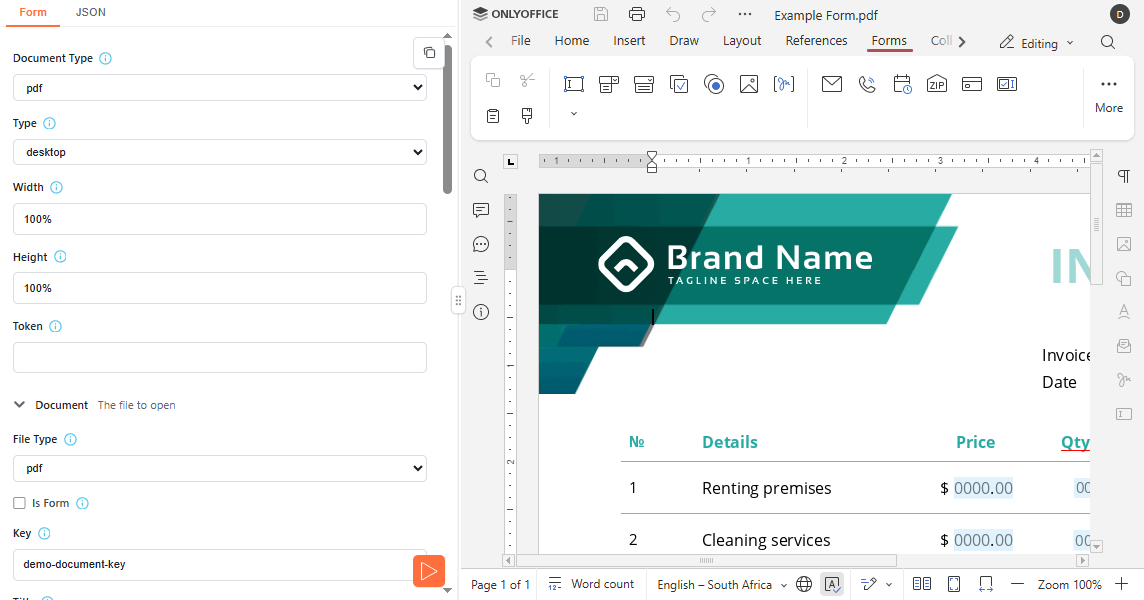Click the More toolbar button
Viewport: 1144px width, 600px height.
[1108, 94]
